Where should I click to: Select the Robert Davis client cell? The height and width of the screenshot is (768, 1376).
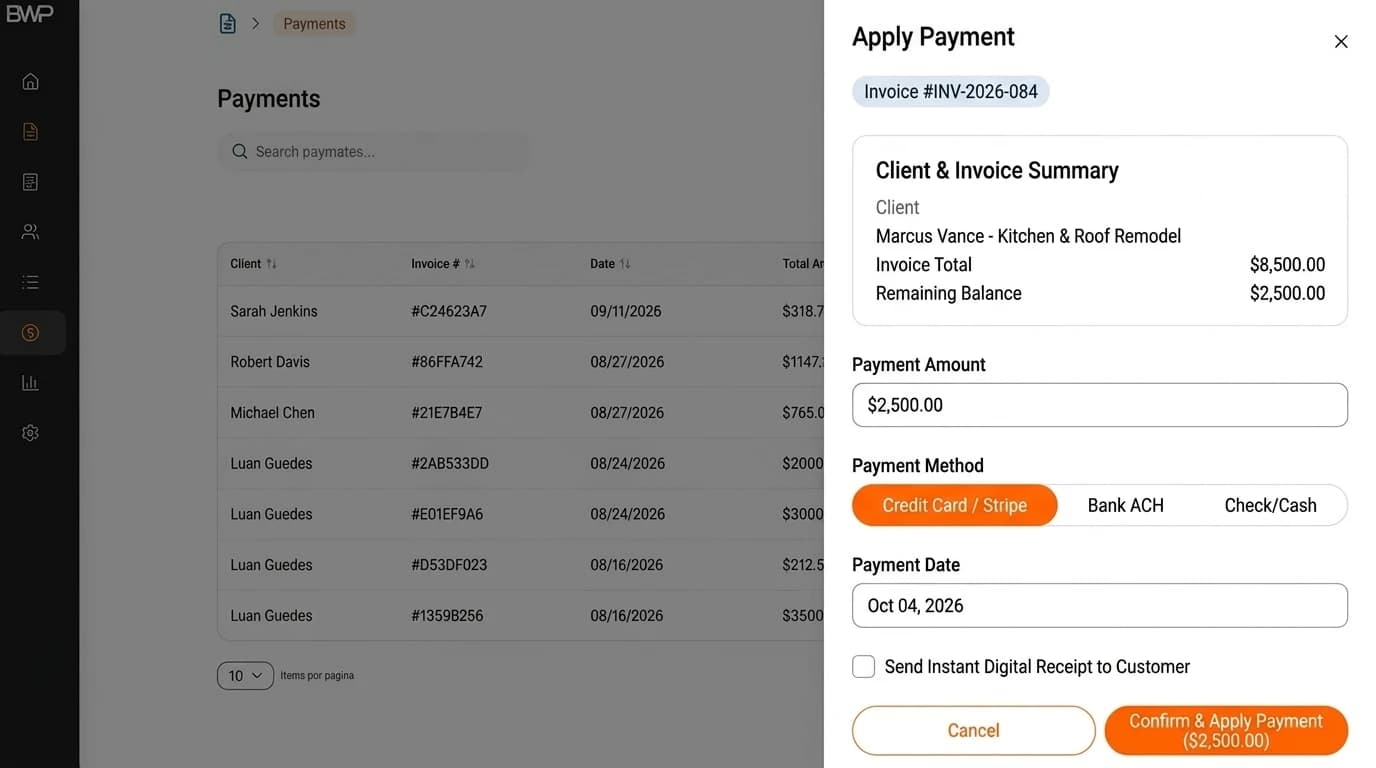click(270, 362)
